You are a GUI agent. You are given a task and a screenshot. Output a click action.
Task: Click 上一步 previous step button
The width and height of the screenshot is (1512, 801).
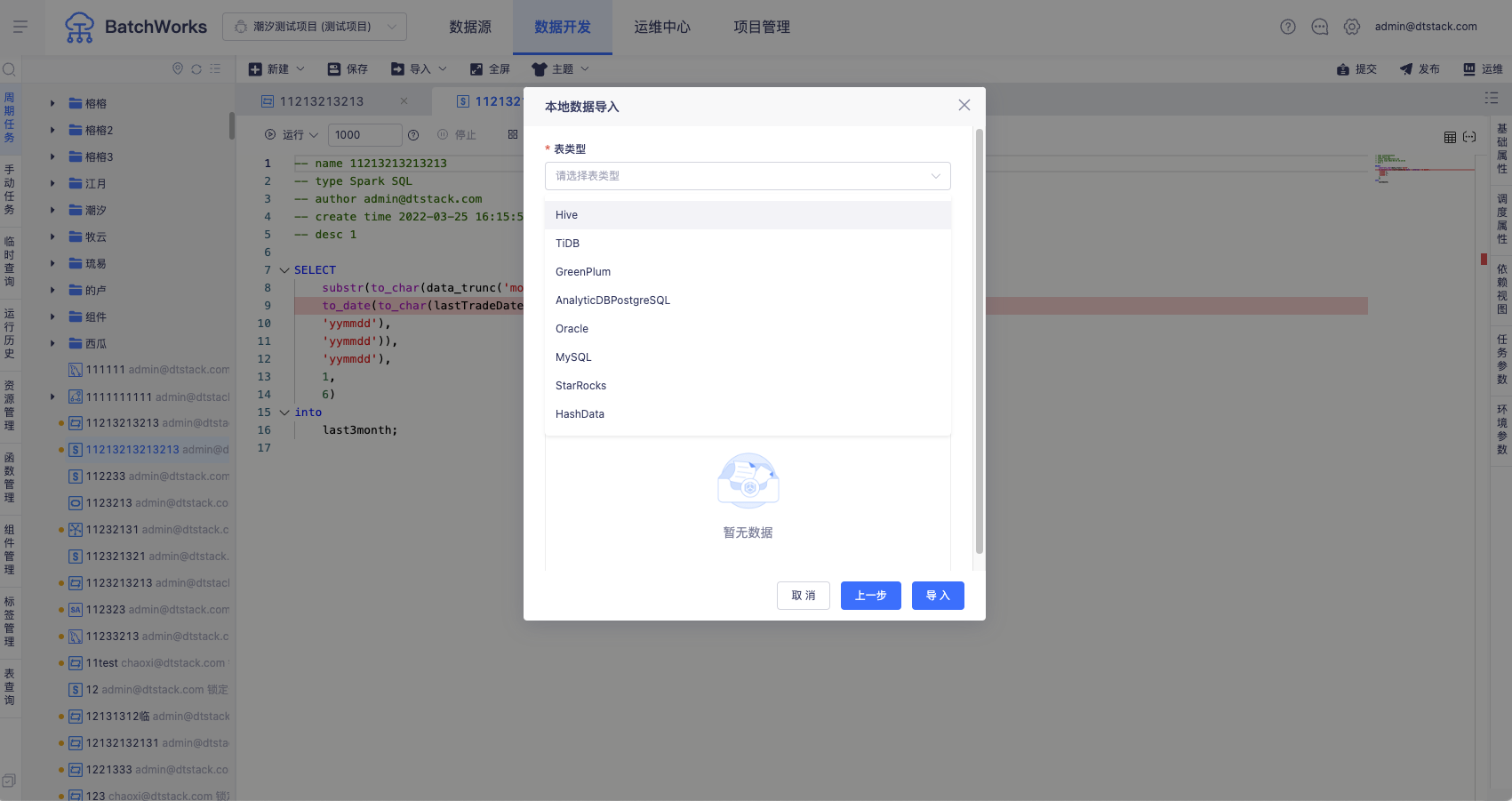871,596
